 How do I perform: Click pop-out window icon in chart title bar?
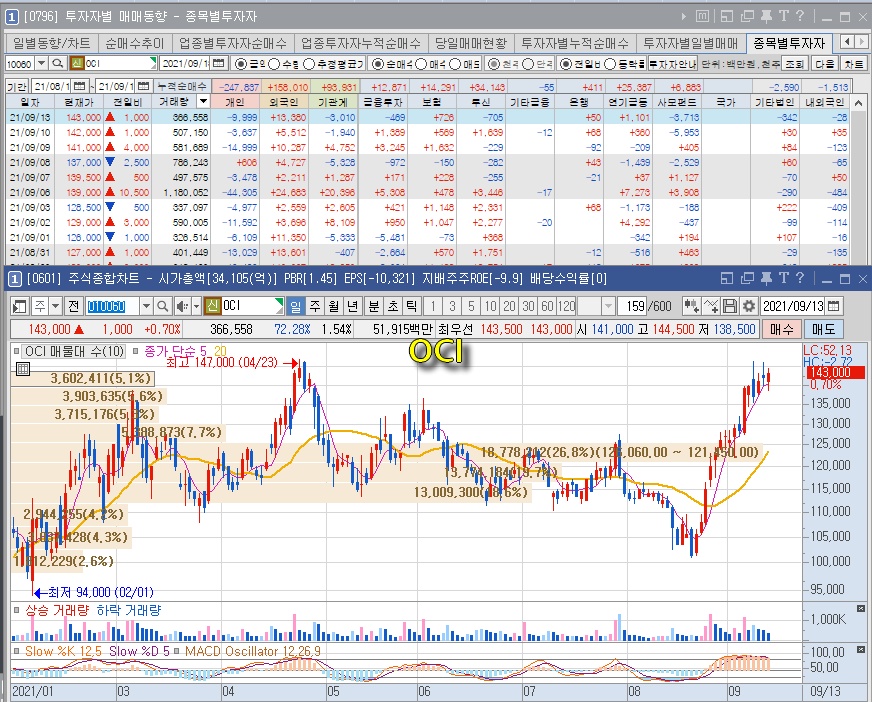click(x=747, y=278)
